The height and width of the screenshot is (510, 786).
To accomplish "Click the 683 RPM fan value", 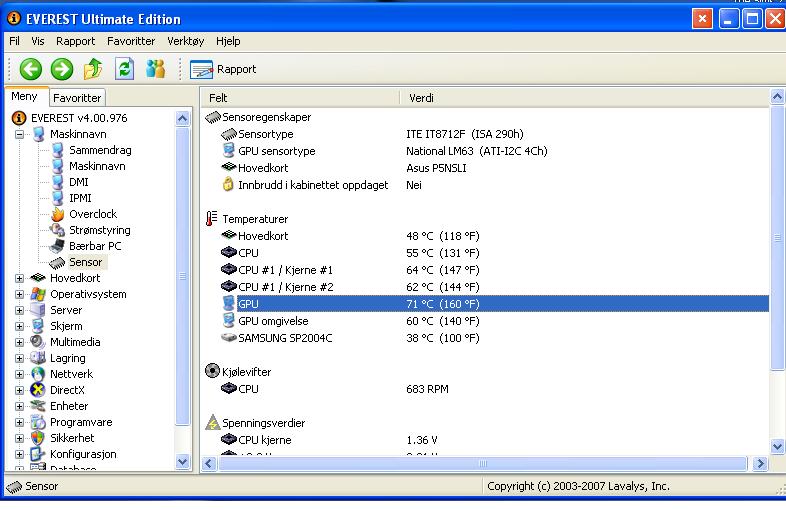I will 427,389.
